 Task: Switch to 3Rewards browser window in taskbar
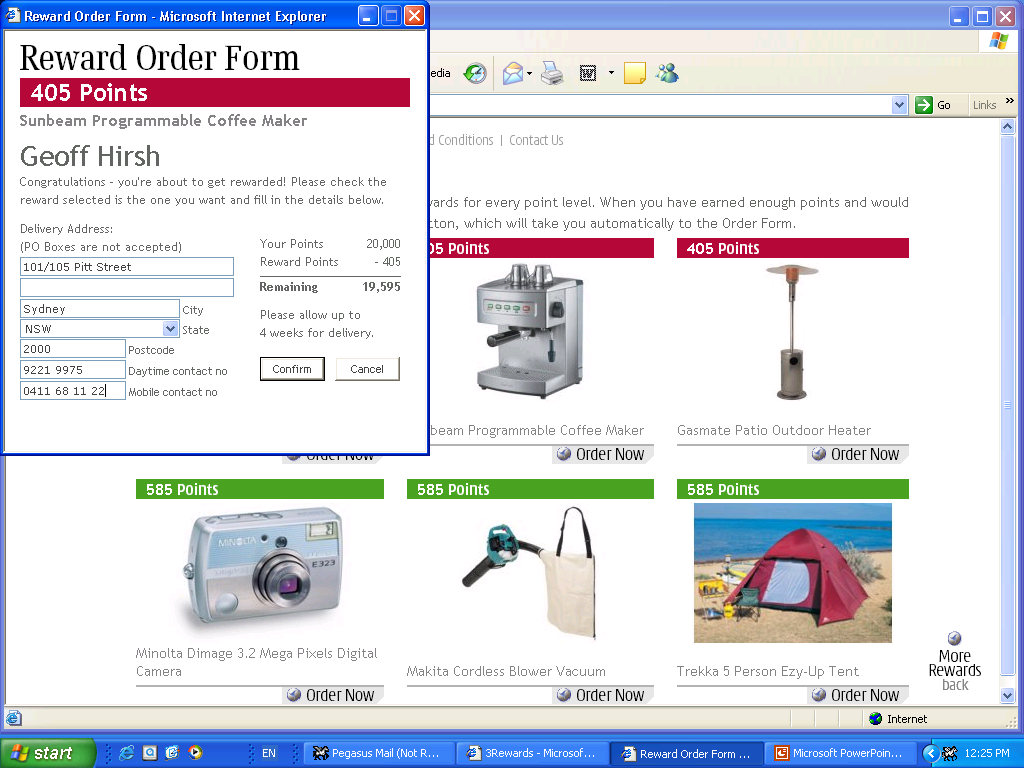[531, 753]
